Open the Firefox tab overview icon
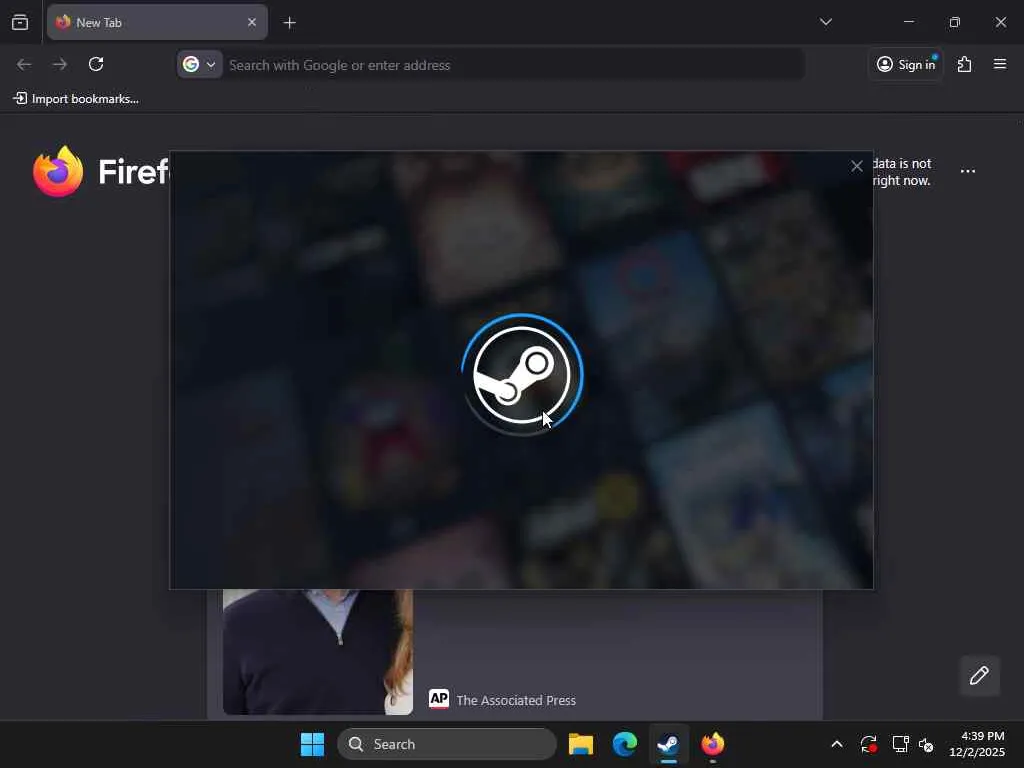The image size is (1024, 768). [20, 22]
